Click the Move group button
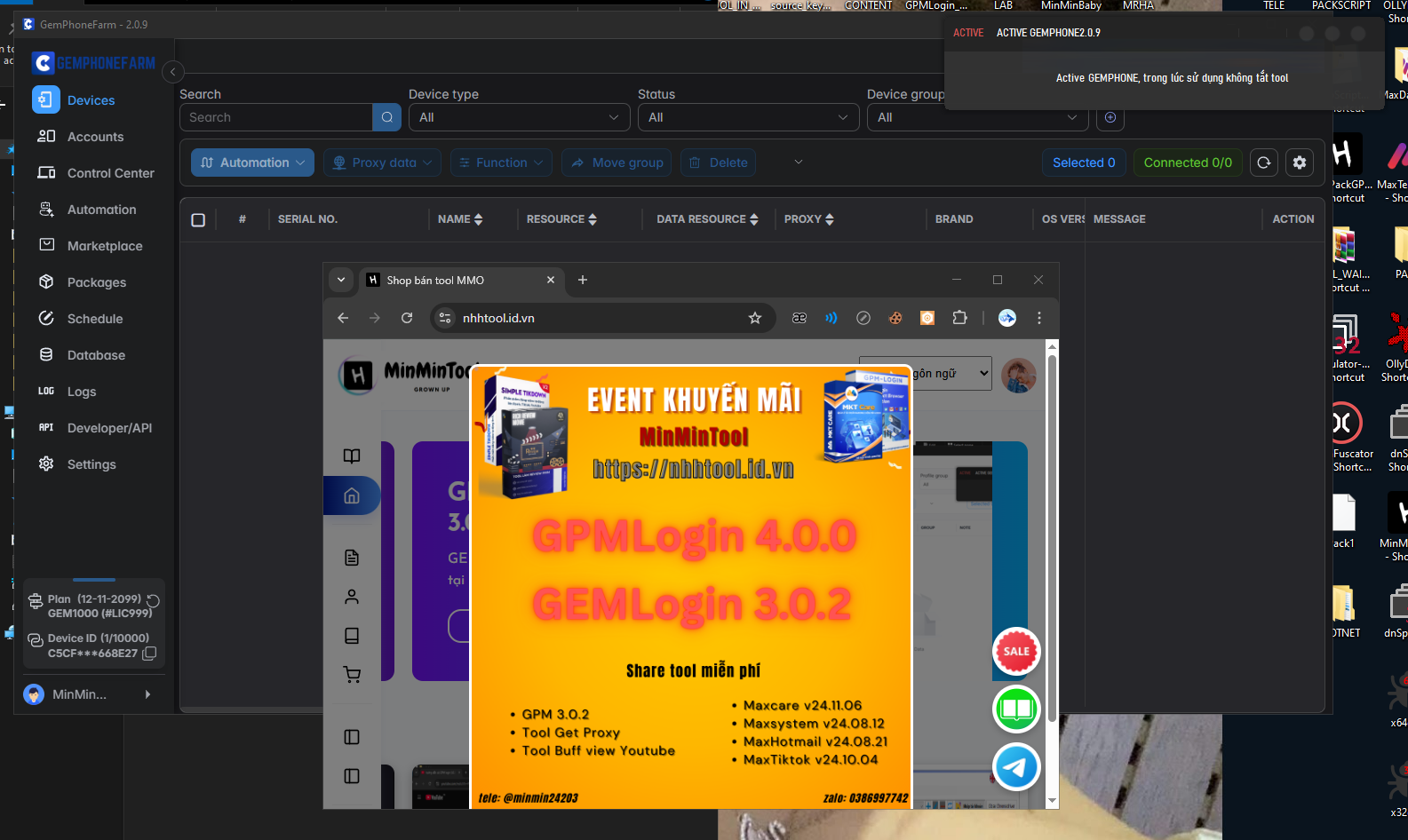Screen dimensions: 1408x840 coord(616,162)
